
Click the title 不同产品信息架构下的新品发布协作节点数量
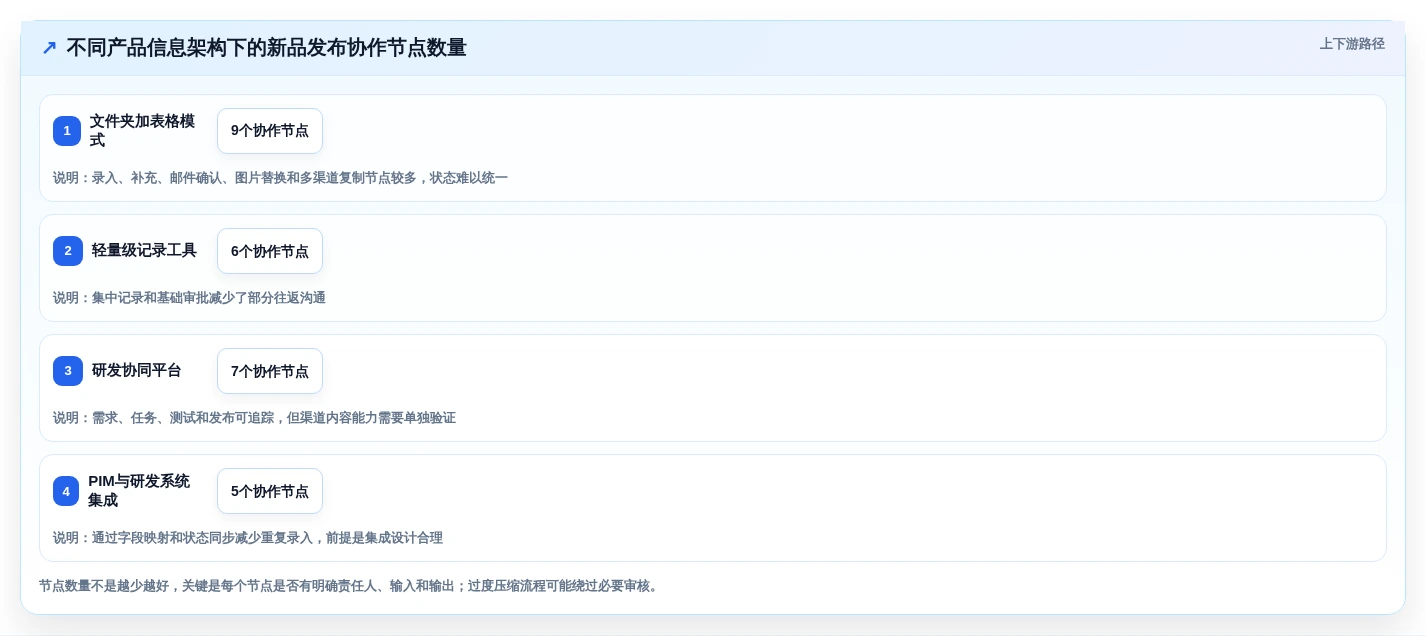click(x=266, y=48)
